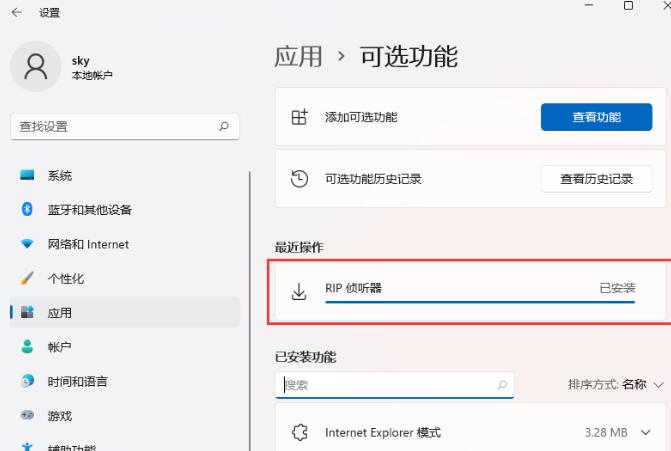Click the 蓝牙和其他设备 Bluetooth icon

pos(28,210)
